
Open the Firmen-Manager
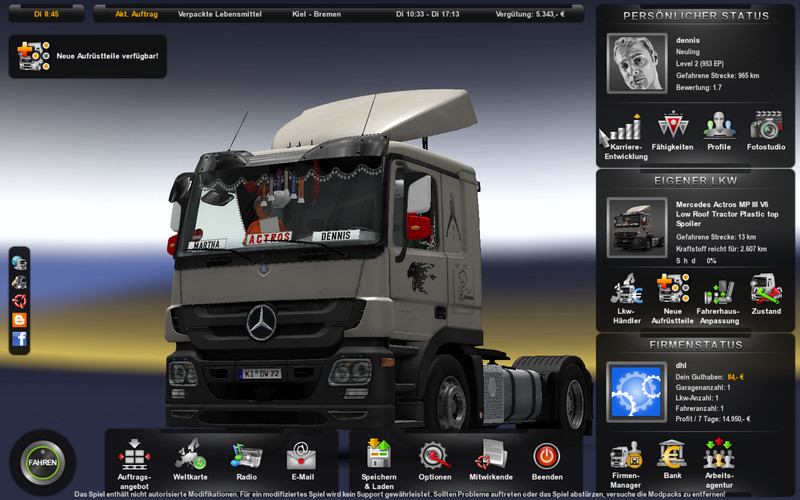pyautogui.click(x=626, y=464)
